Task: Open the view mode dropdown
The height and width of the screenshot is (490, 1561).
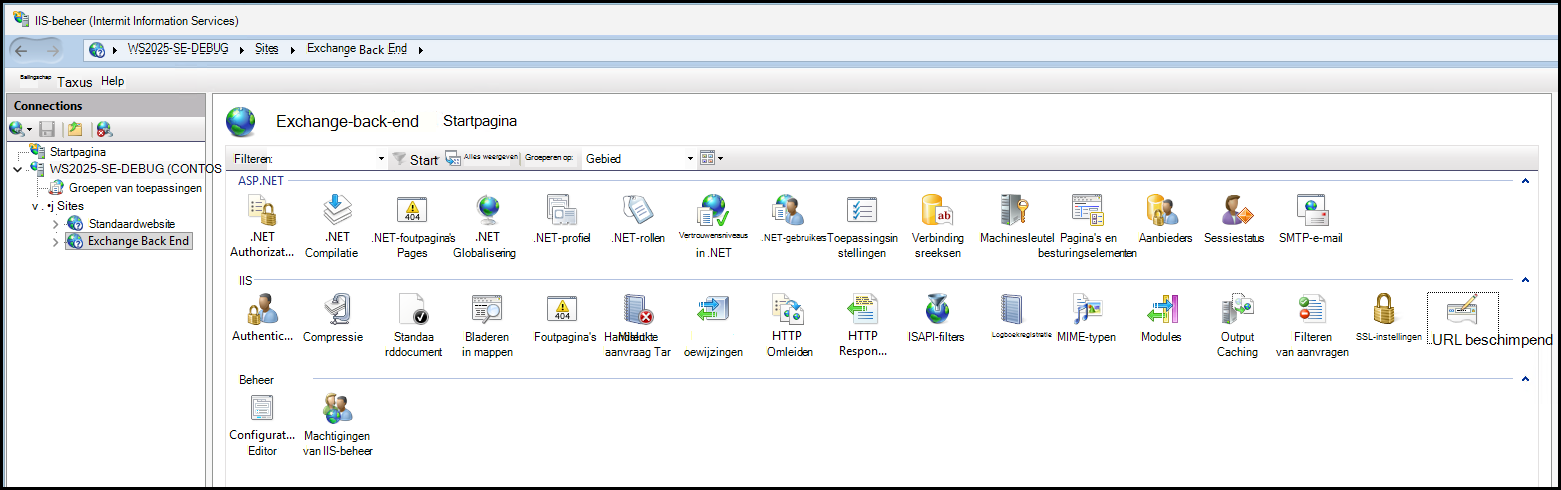Action: click(710, 158)
